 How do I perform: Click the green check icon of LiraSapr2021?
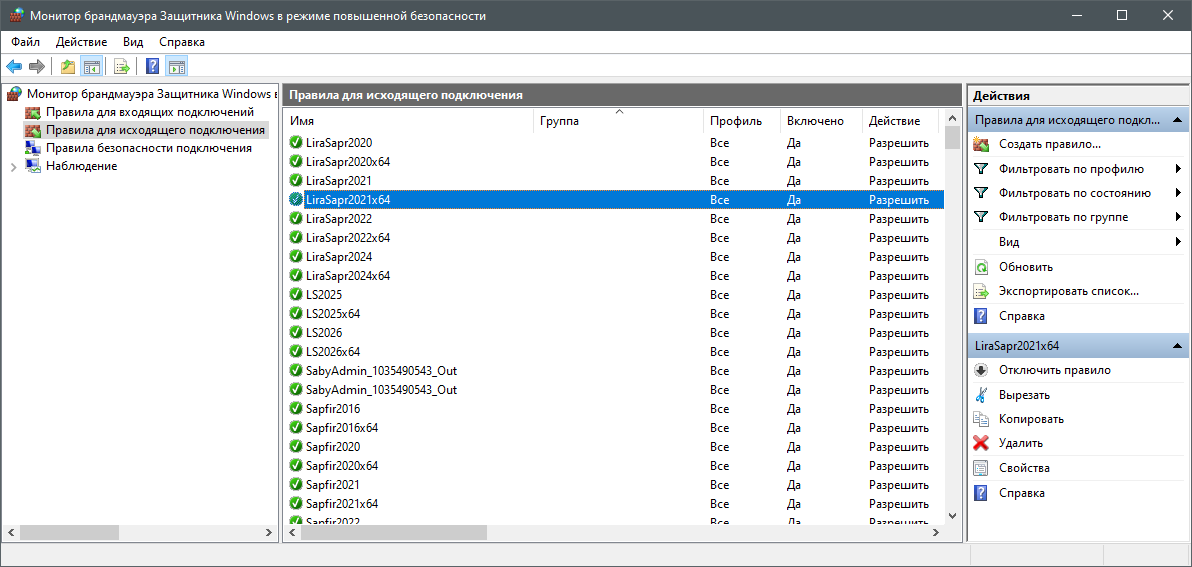296,180
